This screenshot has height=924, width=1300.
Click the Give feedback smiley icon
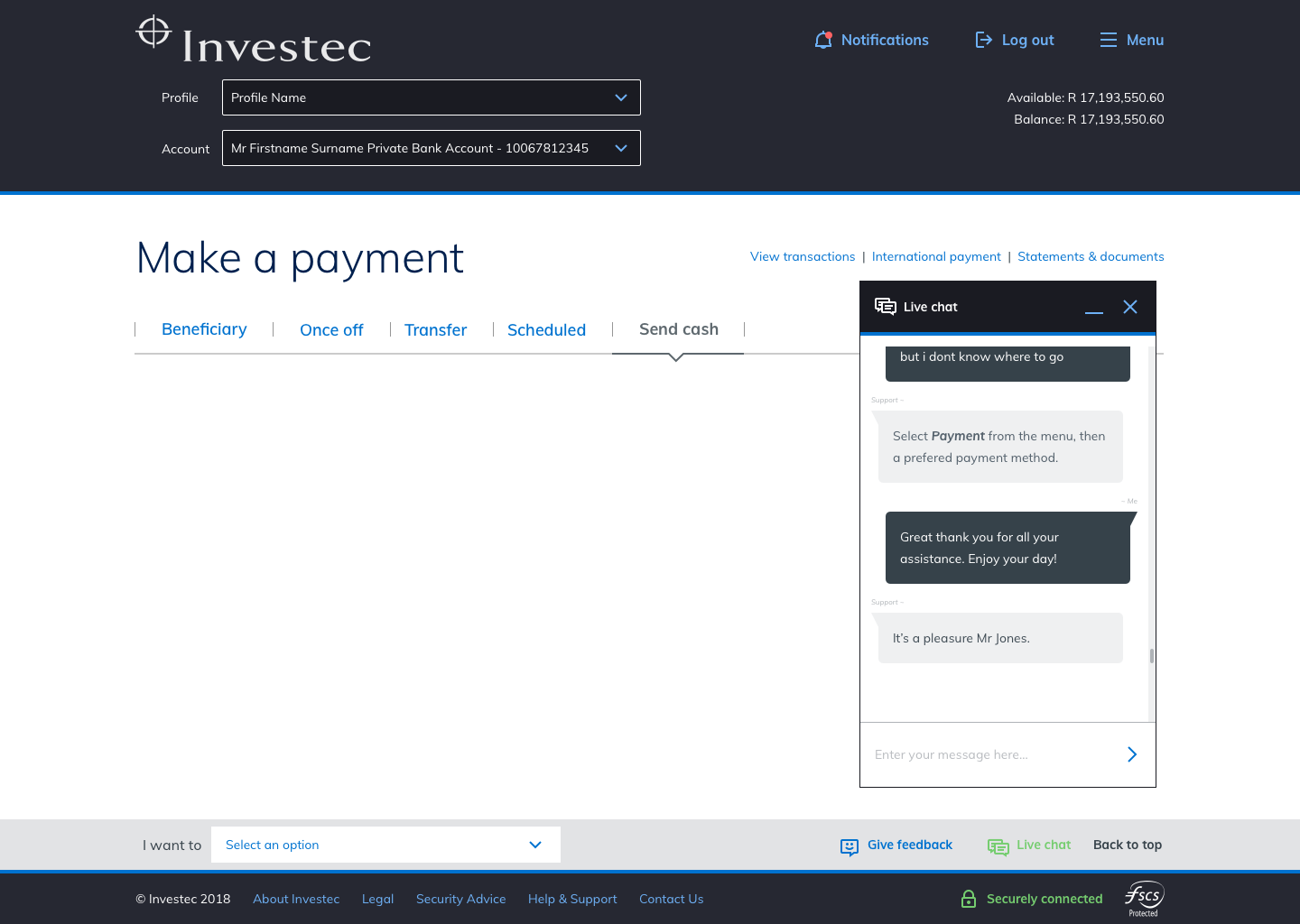coord(849,846)
